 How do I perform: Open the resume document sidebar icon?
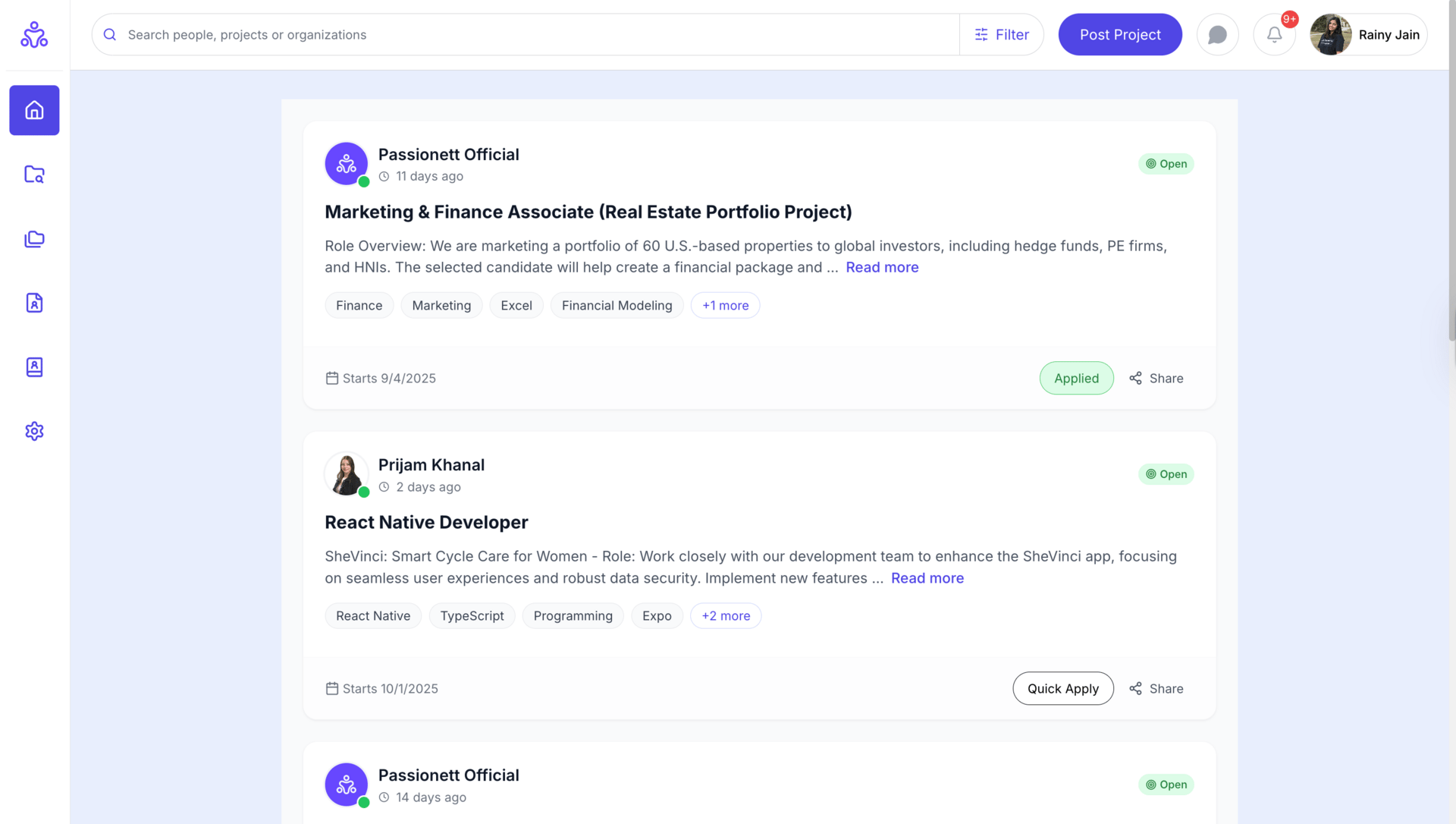coord(34,303)
